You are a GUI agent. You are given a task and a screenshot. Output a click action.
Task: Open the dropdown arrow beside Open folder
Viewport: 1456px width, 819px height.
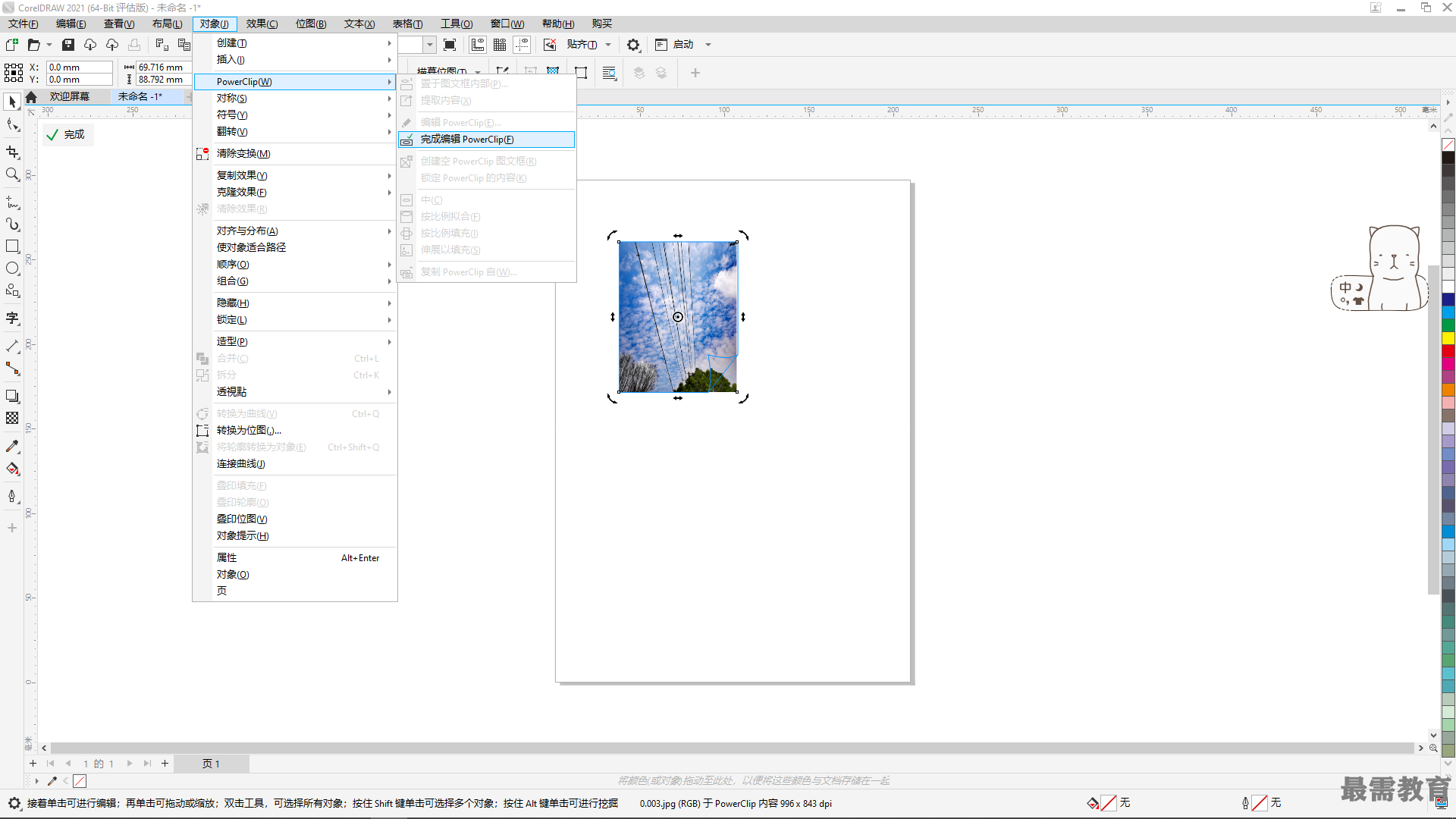49,45
